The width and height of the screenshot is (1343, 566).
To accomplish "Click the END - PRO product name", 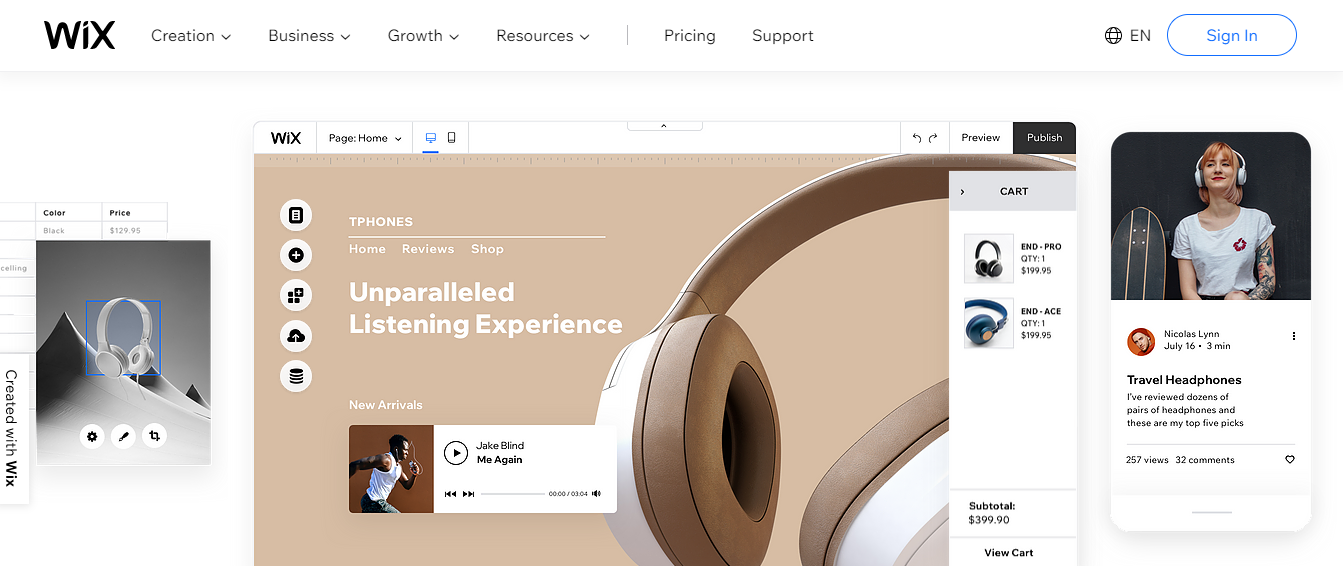I will pos(1041,247).
